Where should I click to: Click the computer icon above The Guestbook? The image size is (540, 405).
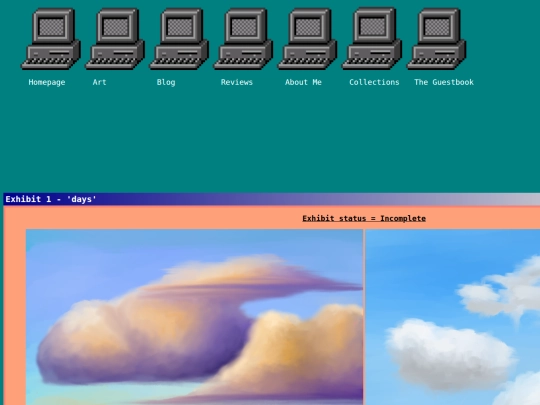436,39
